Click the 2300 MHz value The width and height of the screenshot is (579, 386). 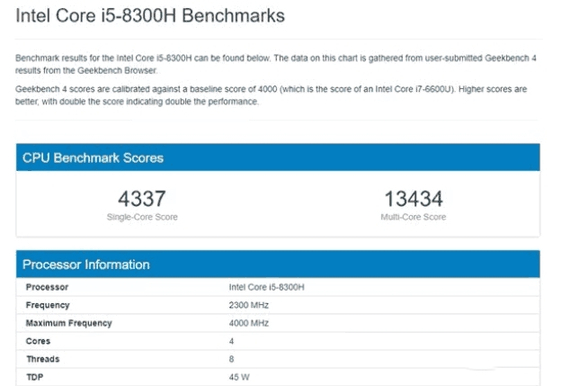249,305
